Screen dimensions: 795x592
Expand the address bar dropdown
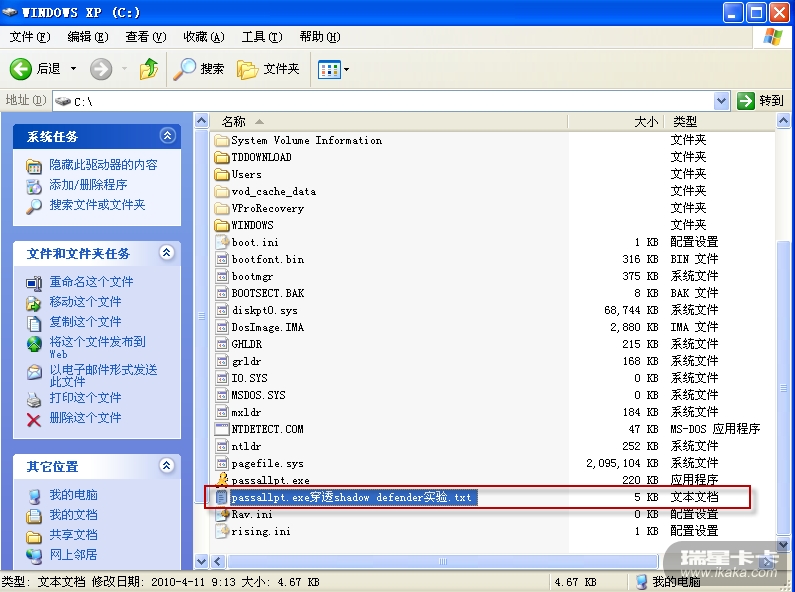[721, 101]
